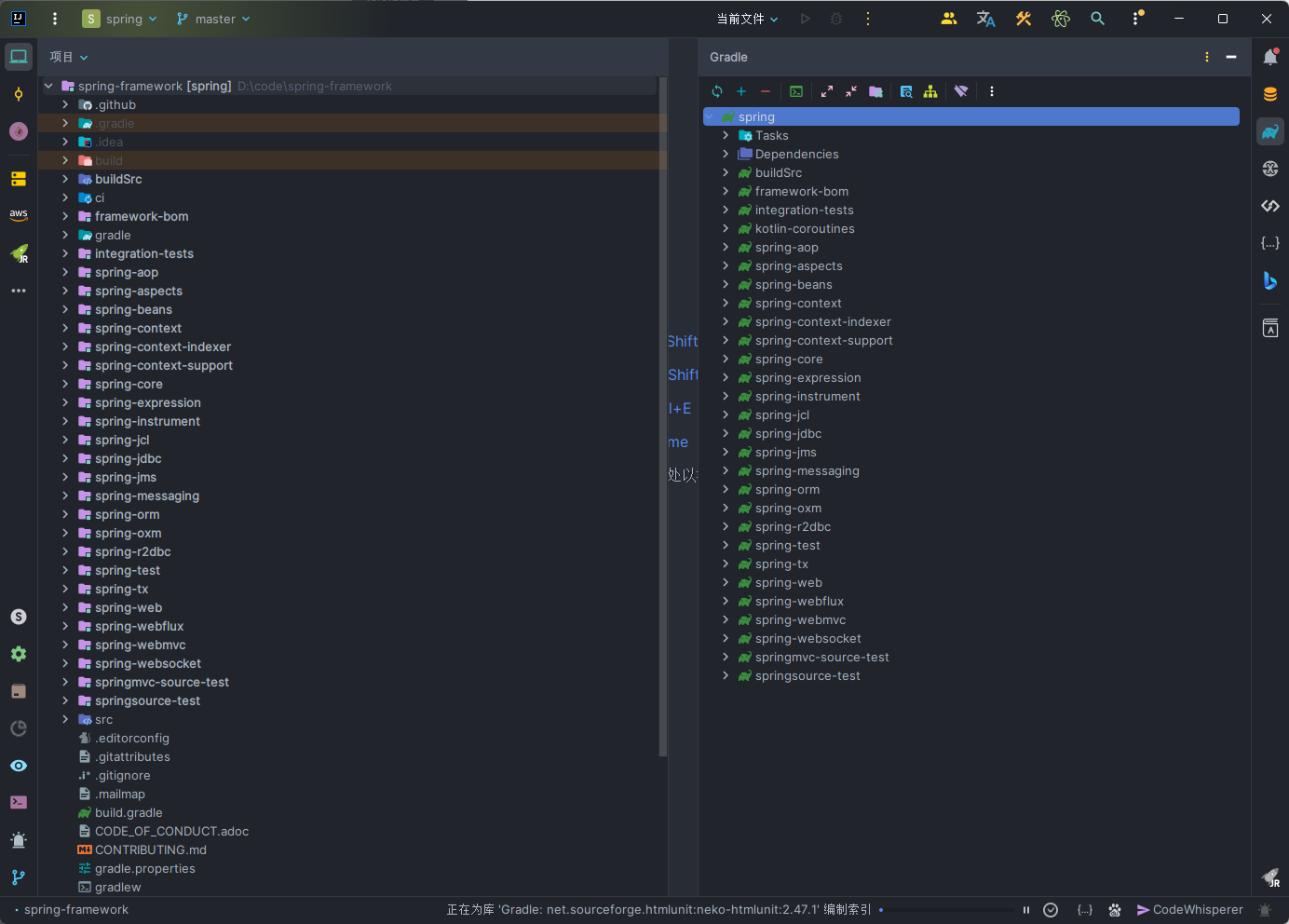
Task: Toggle the Project tool window button
Action: tap(19, 57)
